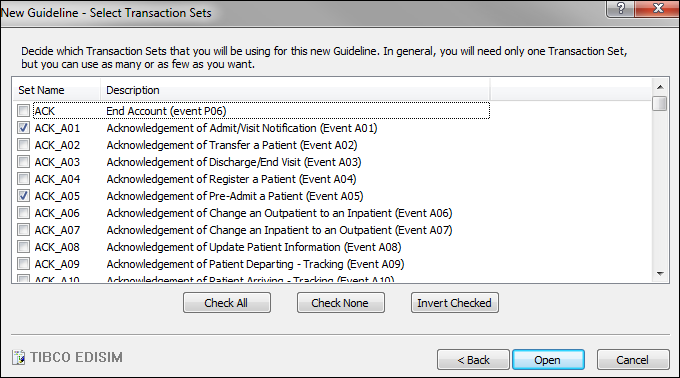Cancel the new guideline wizard

tap(633, 360)
